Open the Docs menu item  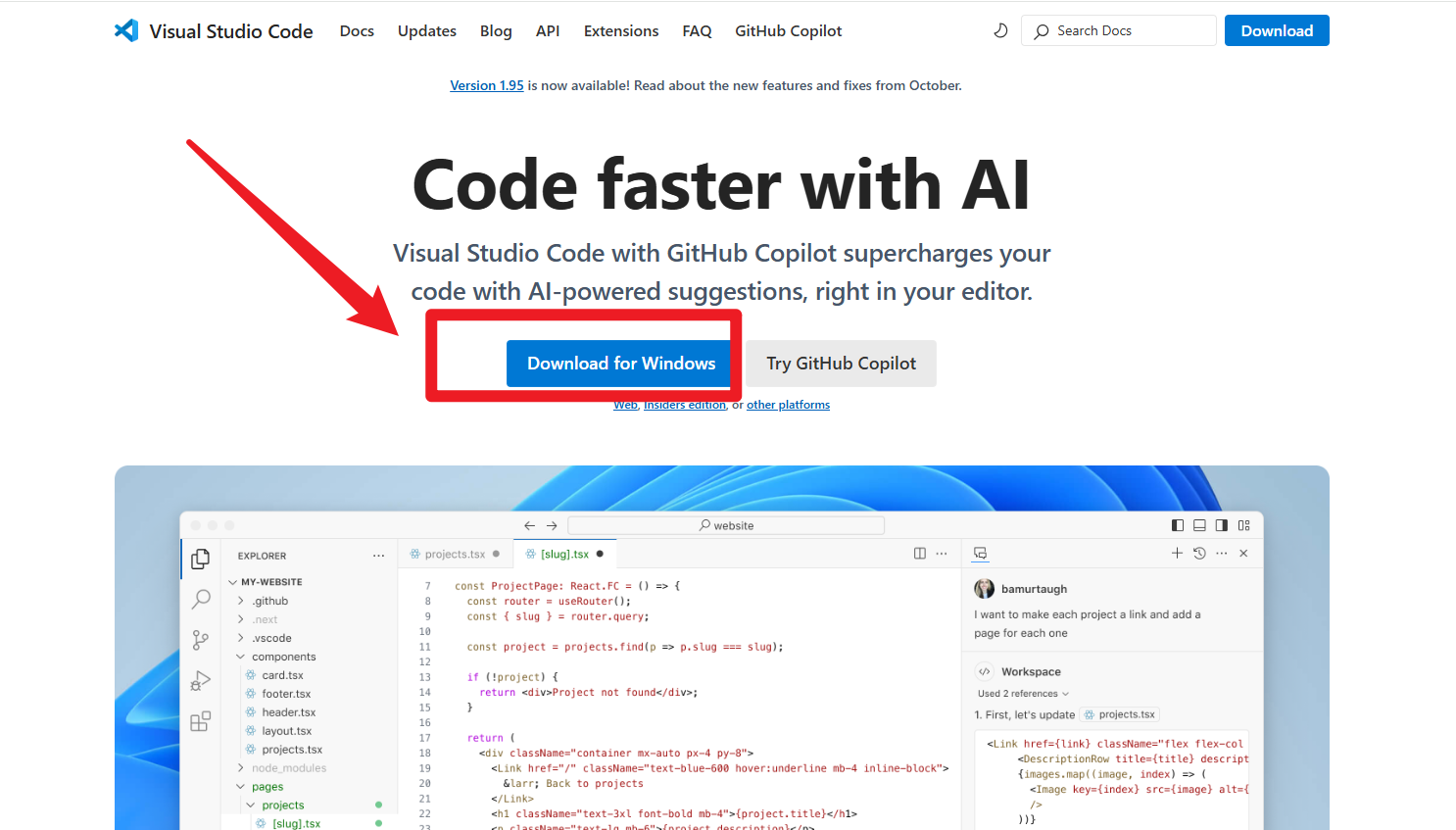[357, 31]
